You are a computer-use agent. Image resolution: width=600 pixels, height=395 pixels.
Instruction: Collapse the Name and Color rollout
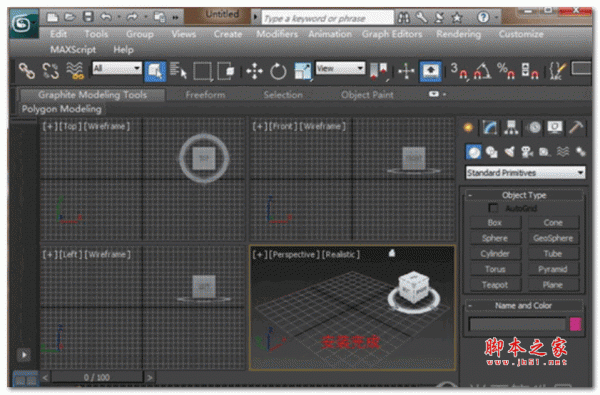click(x=524, y=305)
